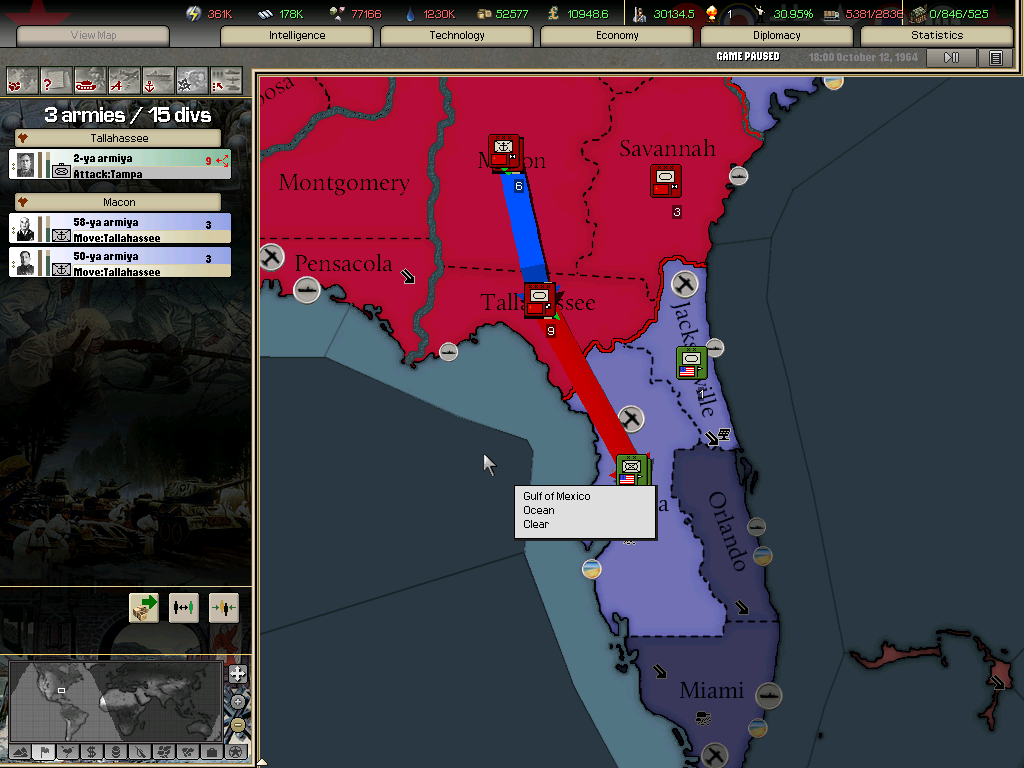The width and height of the screenshot is (1024, 768).
Task: Enable economic map mode dollar icon
Action: [x=91, y=751]
